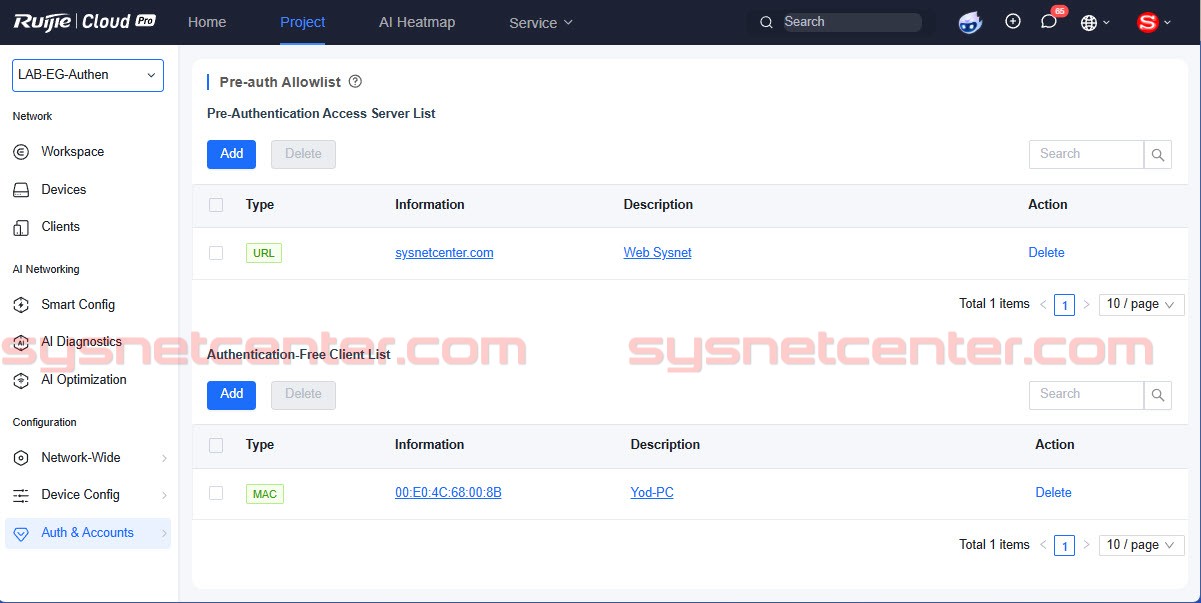Click the Ruijie Cloud Pro logo
Image resolution: width=1201 pixels, height=603 pixels.
tap(85, 21)
